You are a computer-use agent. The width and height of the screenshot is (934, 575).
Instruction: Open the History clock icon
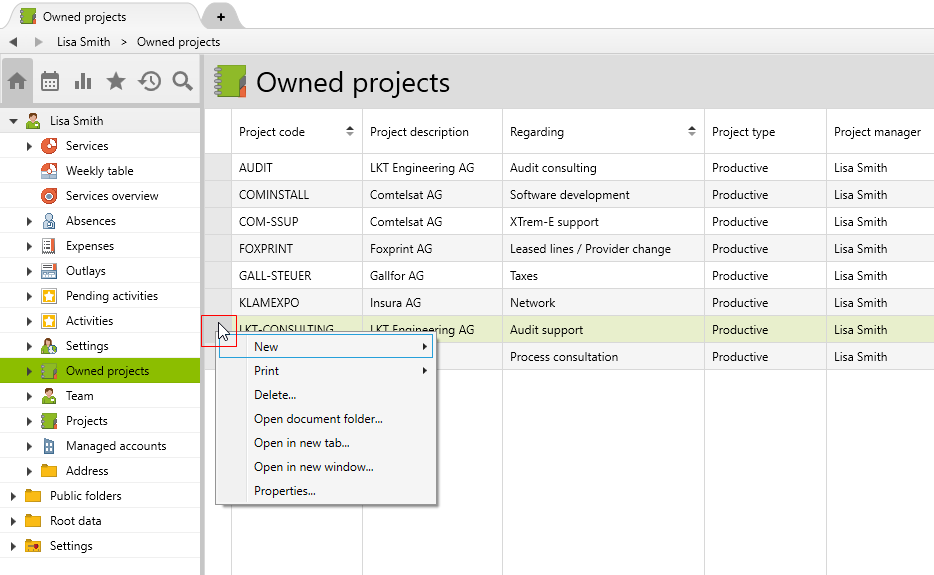point(149,82)
